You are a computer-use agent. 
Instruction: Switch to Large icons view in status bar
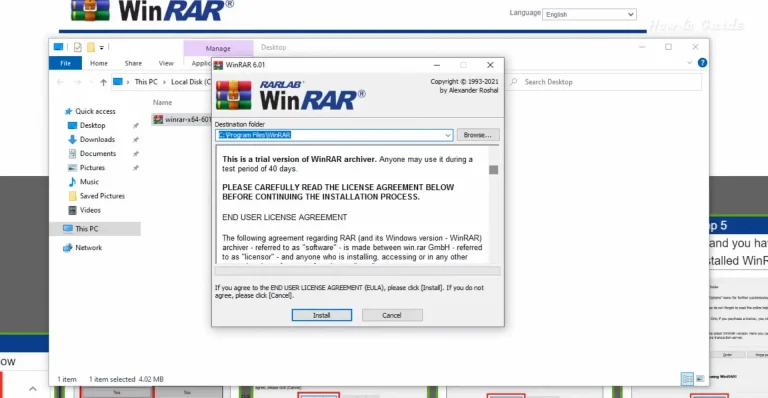[700, 378]
